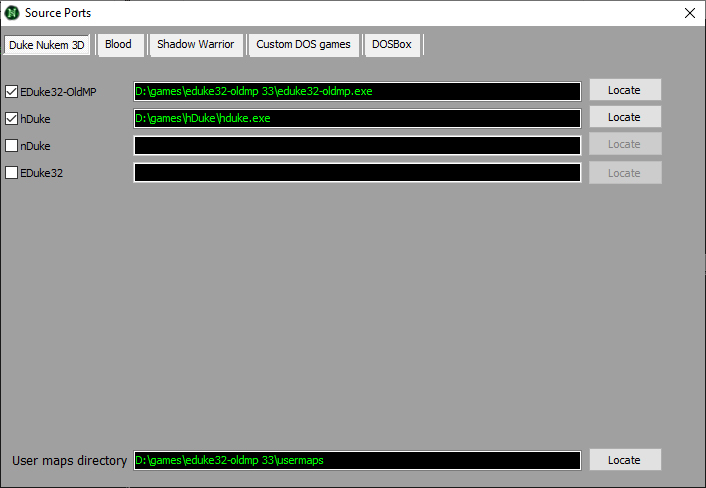Locate the User maps directory
The width and height of the screenshot is (706, 488).
625,460
